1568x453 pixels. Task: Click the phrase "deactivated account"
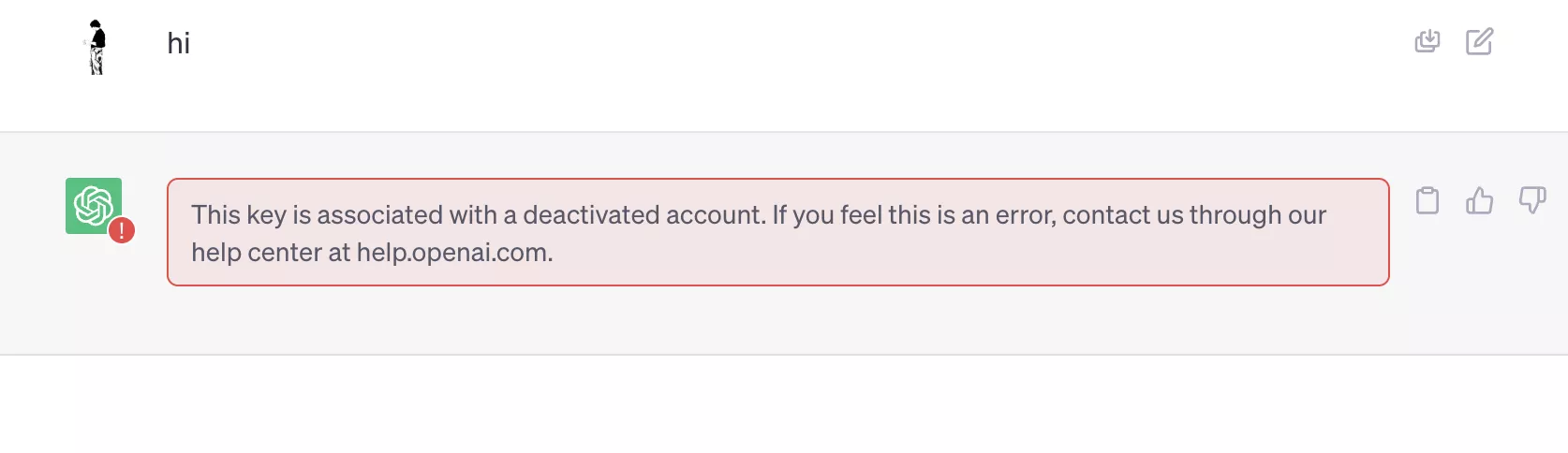click(x=643, y=215)
